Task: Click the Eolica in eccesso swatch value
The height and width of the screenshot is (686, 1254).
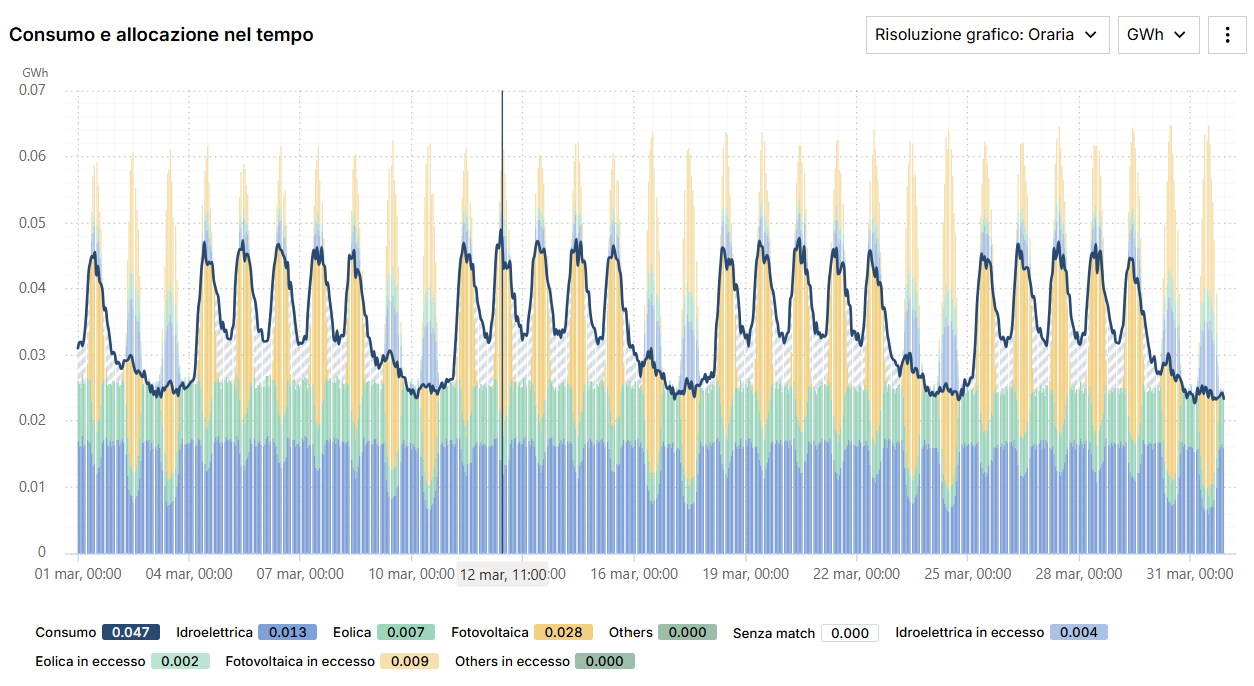Action: click(180, 661)
